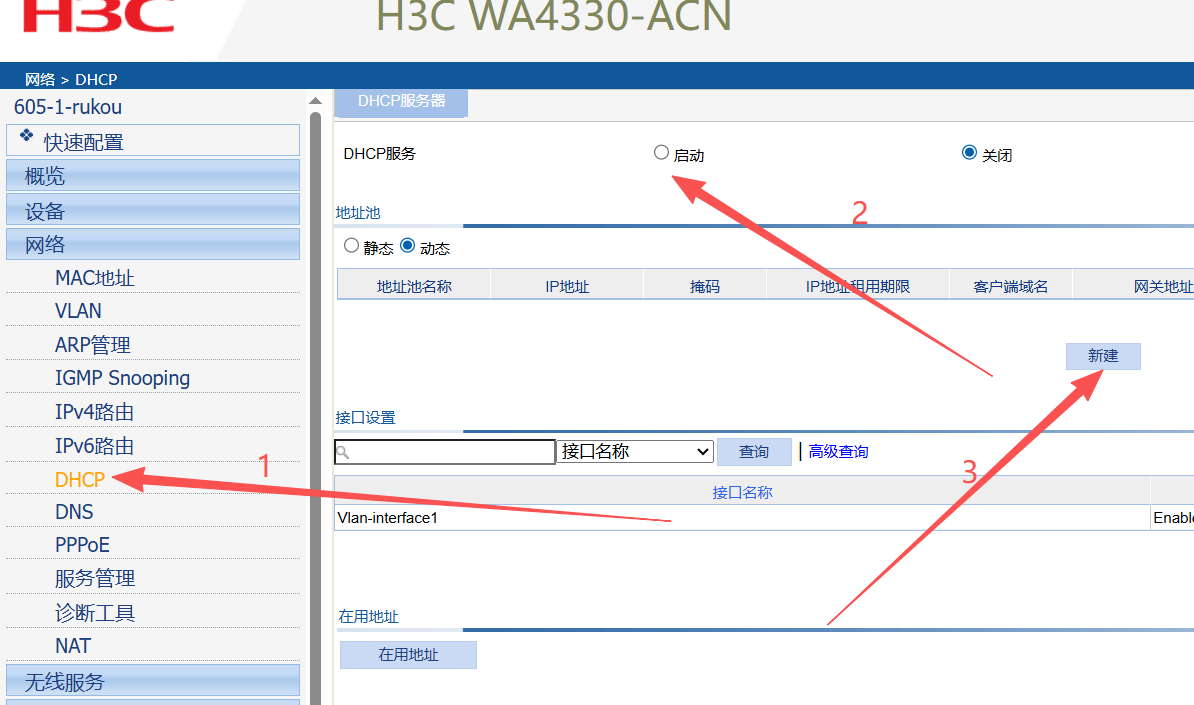This screenshot has height=705, width=1194.
Task: Click 地址池名称 column header
Action: click(x=414, y=286)
